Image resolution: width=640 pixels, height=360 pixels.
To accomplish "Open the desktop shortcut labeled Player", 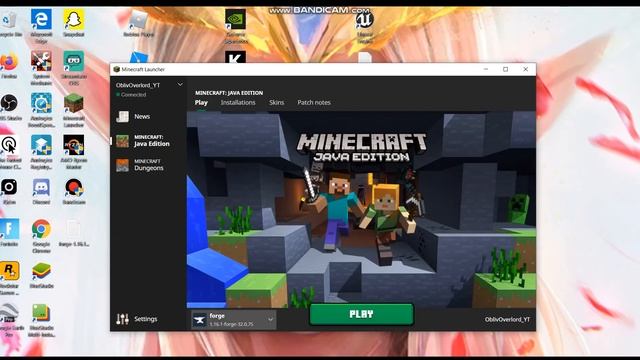I will [139, 24].
